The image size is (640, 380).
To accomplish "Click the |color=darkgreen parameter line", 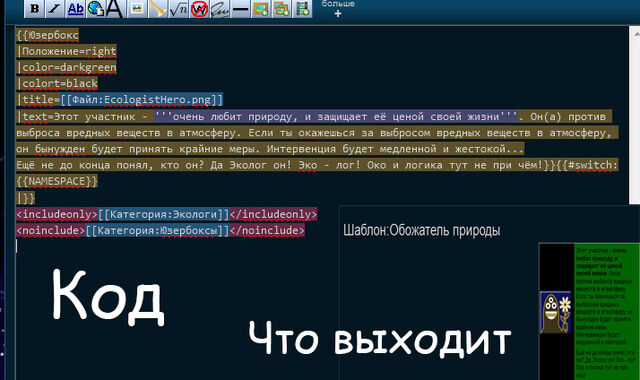I will (66, 67).
